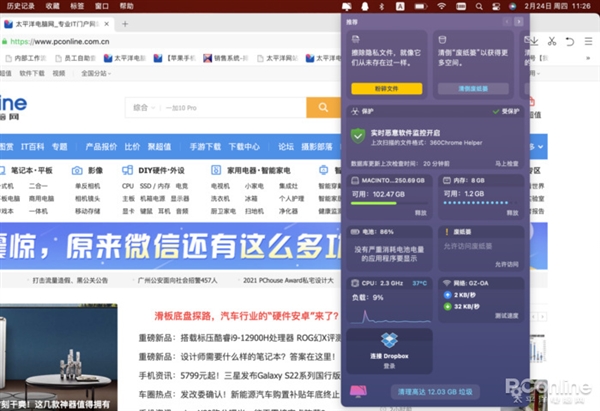
Task: Click 测试速度 in network card
Action: point(507,316)
